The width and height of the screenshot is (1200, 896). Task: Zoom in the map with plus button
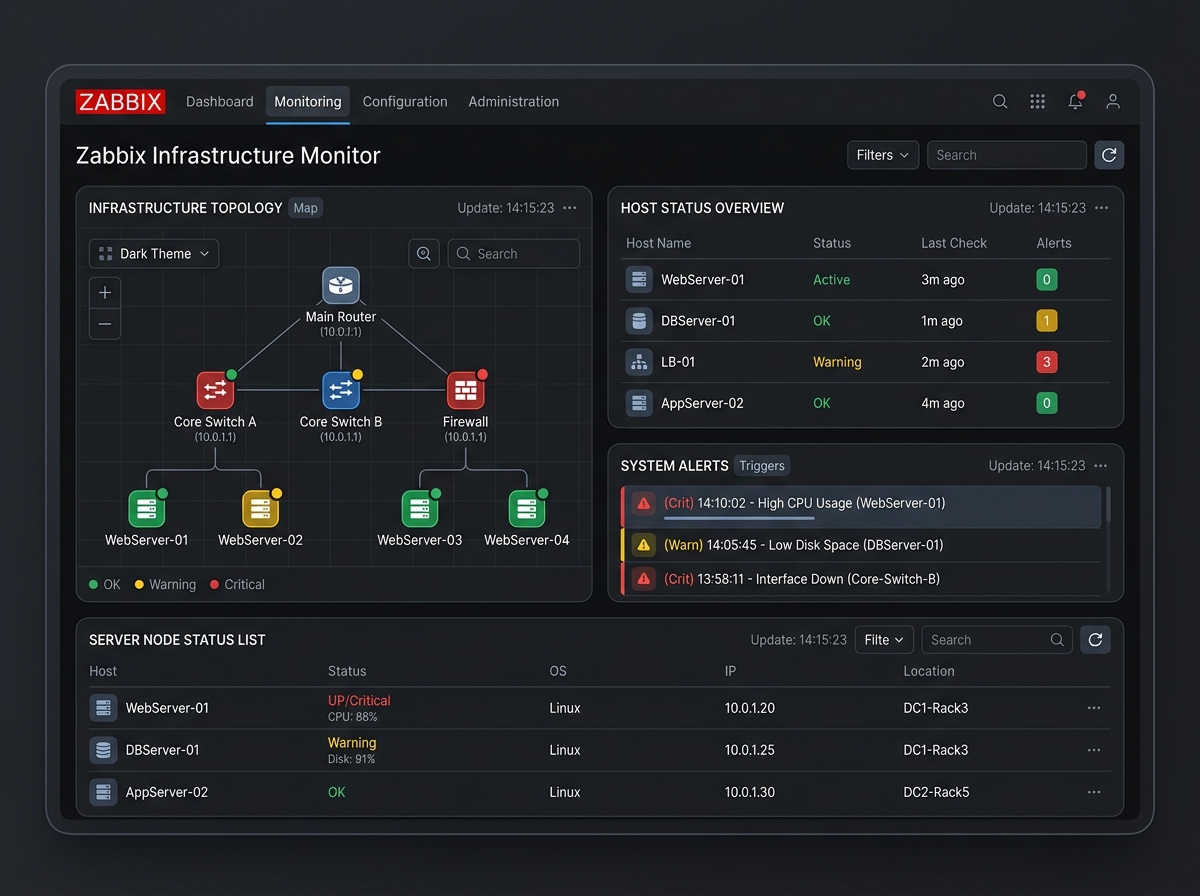[105, 292]
